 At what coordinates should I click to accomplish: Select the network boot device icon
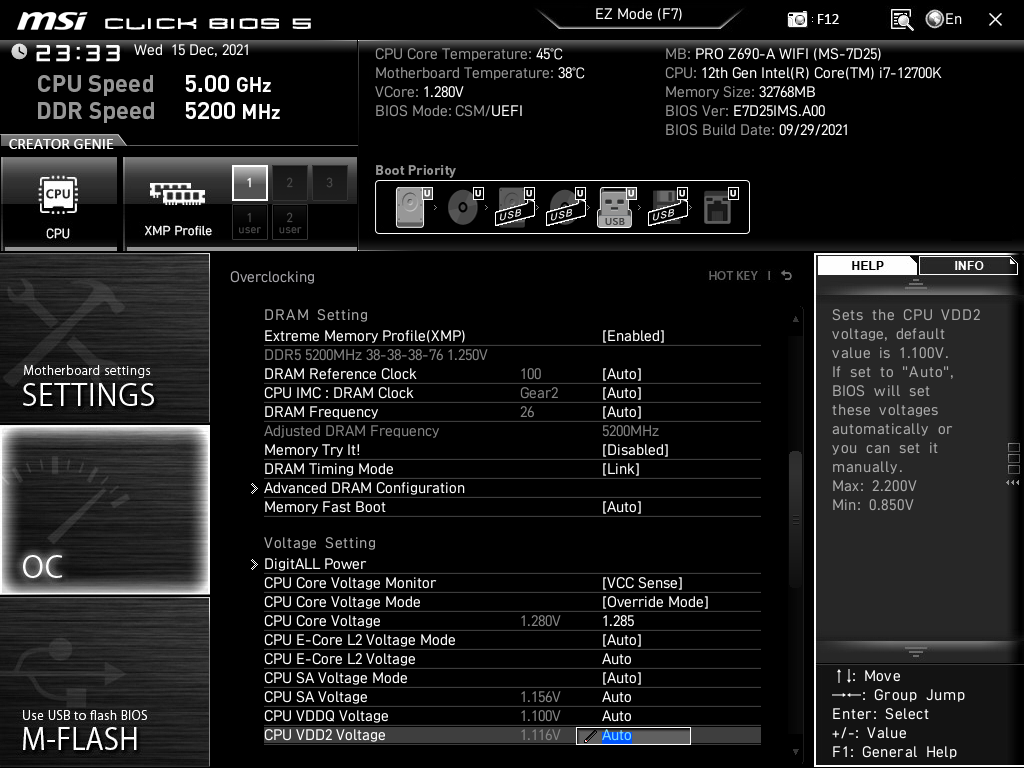(720, 207)
